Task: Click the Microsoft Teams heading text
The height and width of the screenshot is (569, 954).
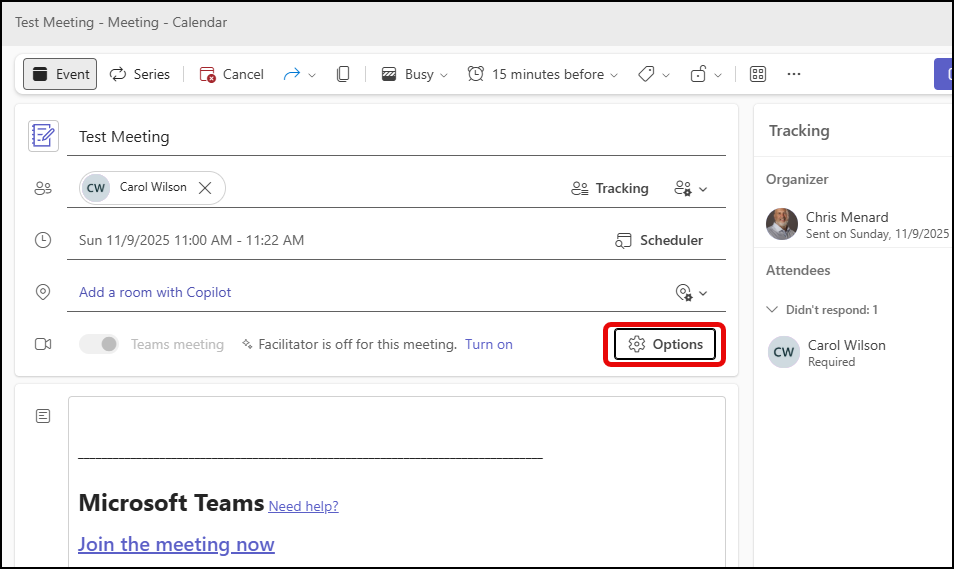Action: coord(172,503)
